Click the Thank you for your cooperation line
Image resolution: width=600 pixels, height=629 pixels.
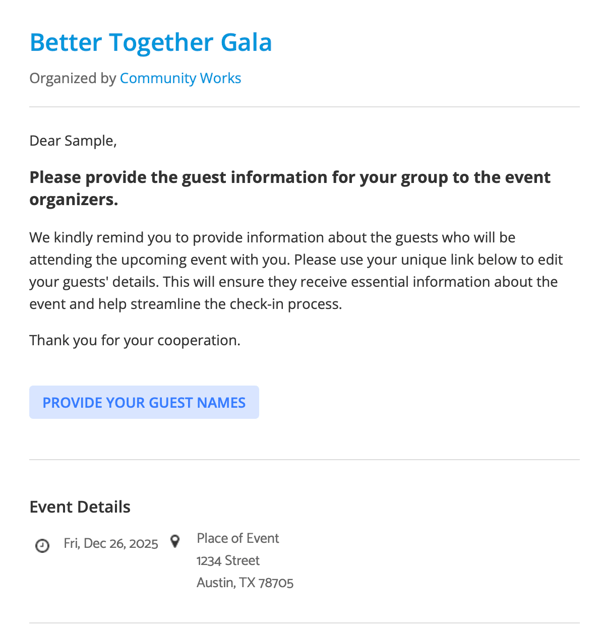[x=135, y=340]
